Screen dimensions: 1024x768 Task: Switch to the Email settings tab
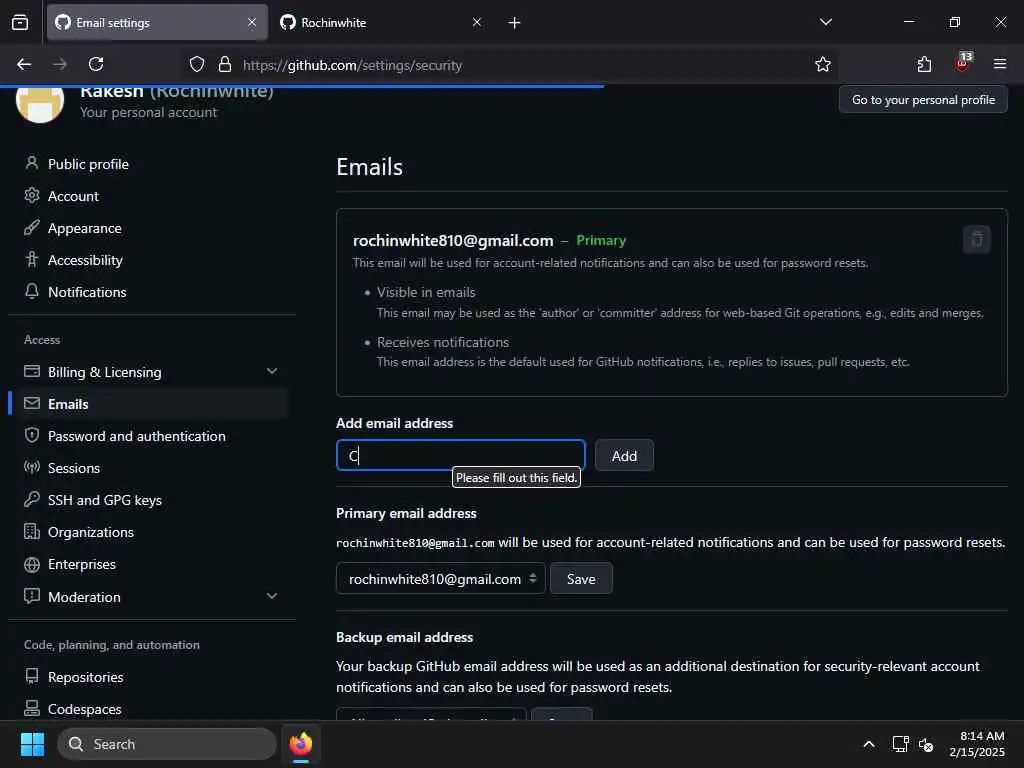point(157,22)
